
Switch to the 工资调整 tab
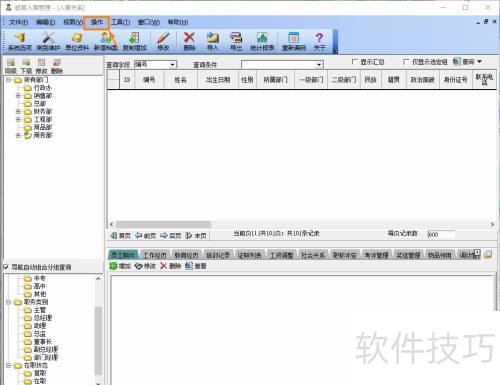coord(281,255)
